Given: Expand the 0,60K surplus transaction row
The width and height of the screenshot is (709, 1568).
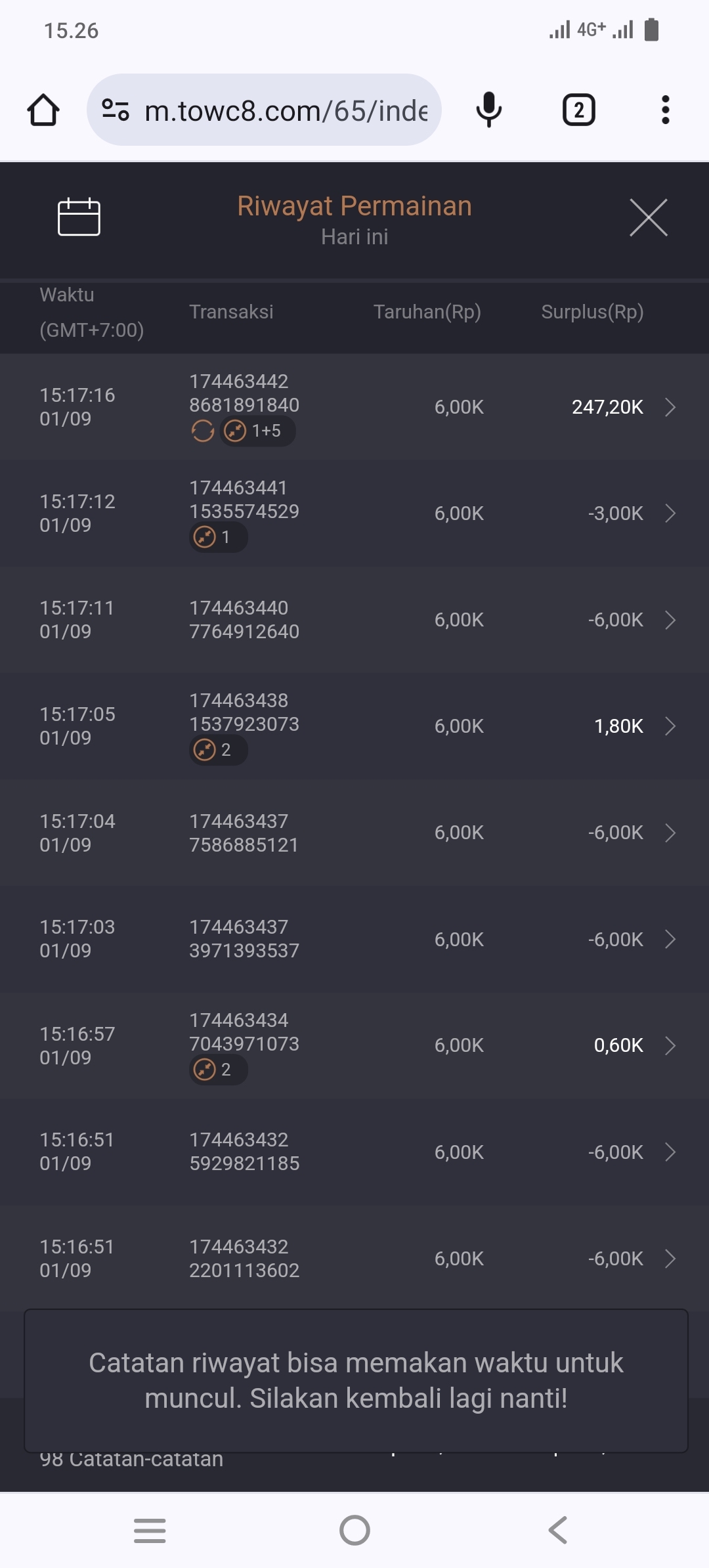Looking at the screenshot, I should [670, 1045].
